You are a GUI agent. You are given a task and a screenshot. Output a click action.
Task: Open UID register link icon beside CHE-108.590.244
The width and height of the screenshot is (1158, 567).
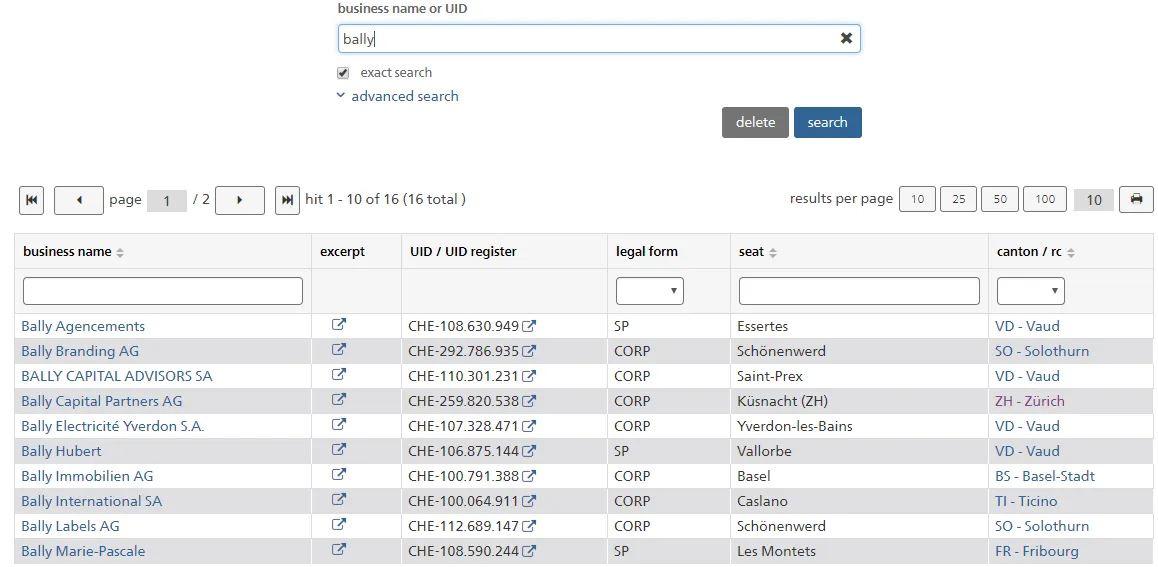pos(529,552)
